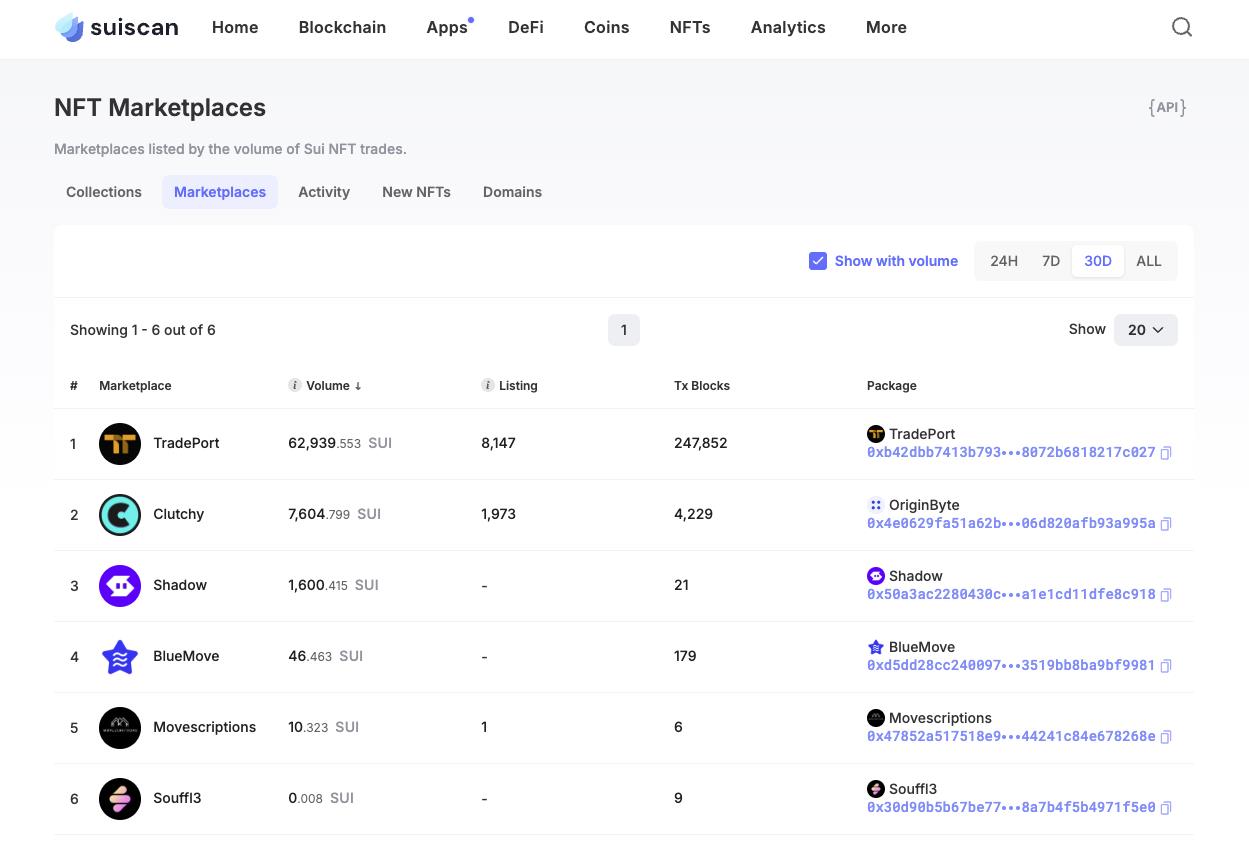The height and width of the screenshot is (857, 1249).
Task: Open the DeFi nav menu
Action: [x=526, y=28]
